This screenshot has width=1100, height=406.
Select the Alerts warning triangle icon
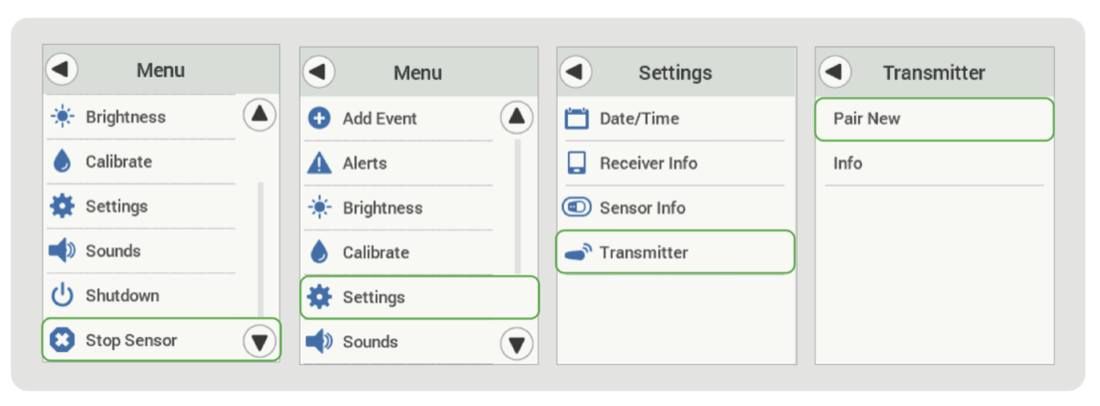[318, 164]
